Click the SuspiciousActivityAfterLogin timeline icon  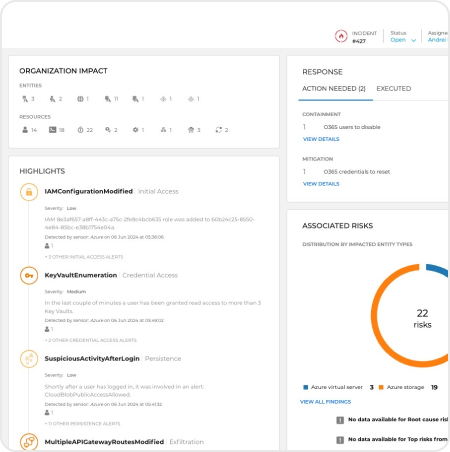pyautogui.click(x=29, y=359)
